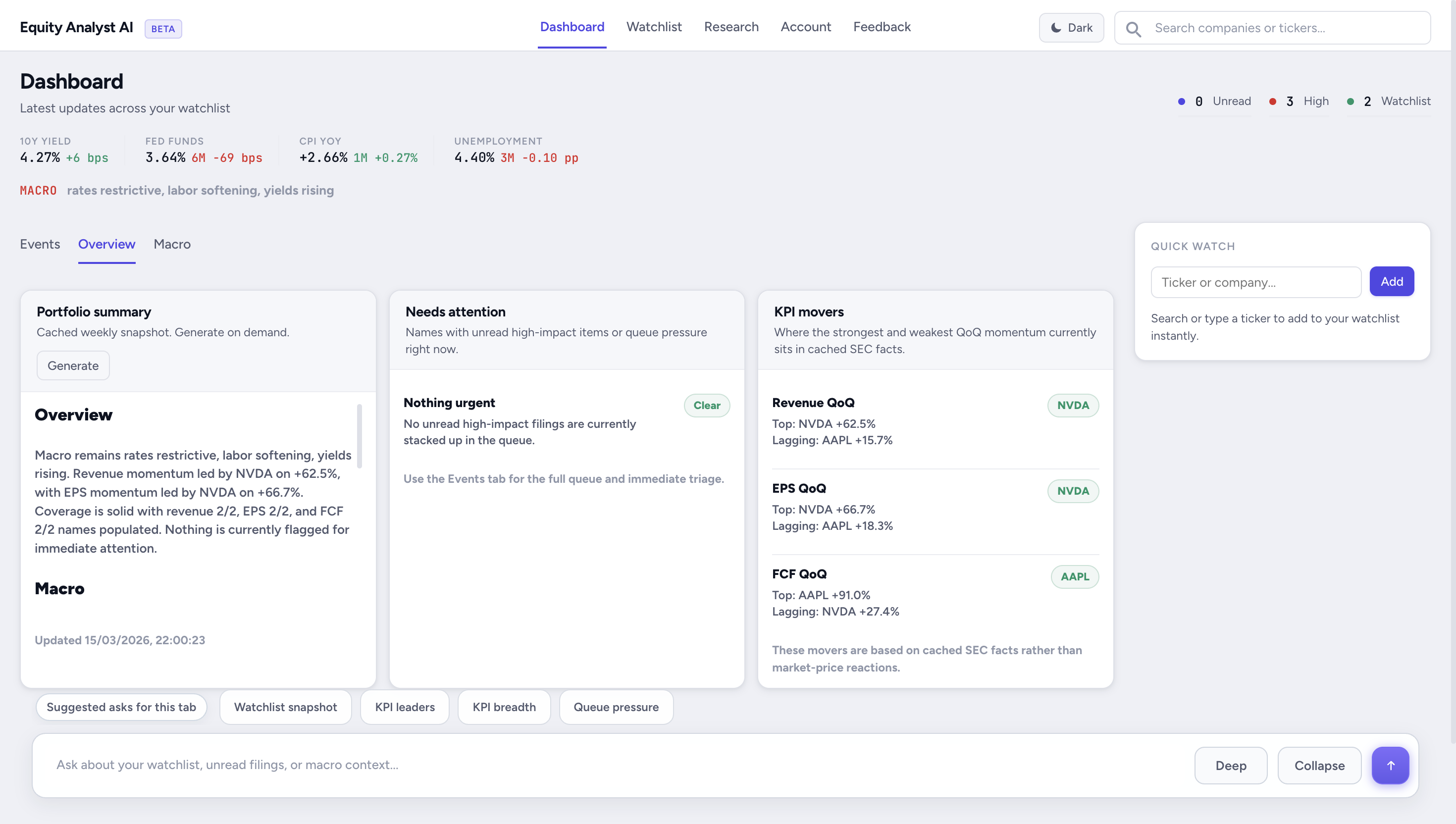The image size is (1456, 824).
Task: Navigate to the Research page
Action: (x=730, y=27)
